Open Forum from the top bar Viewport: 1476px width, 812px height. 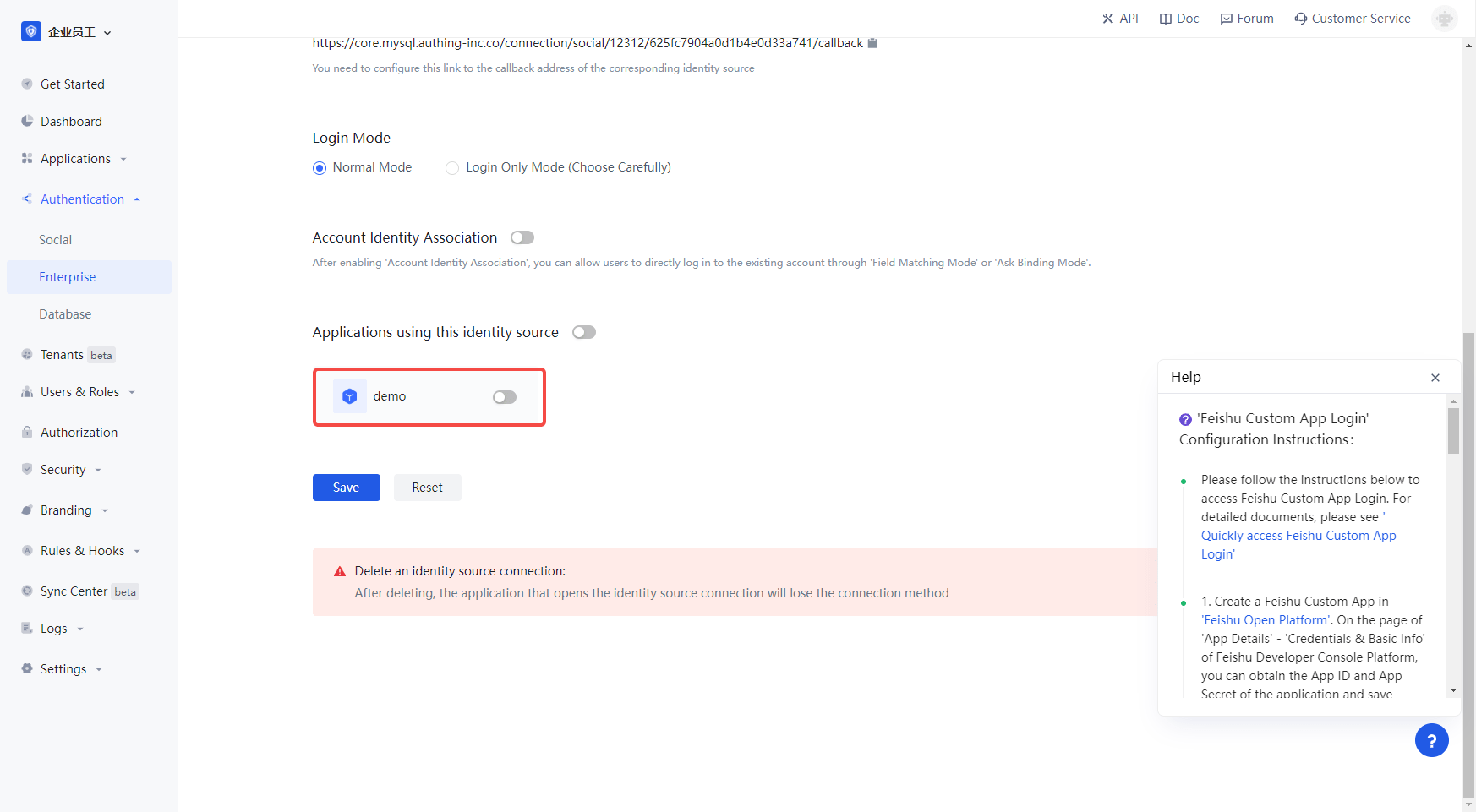point(1247,19)
